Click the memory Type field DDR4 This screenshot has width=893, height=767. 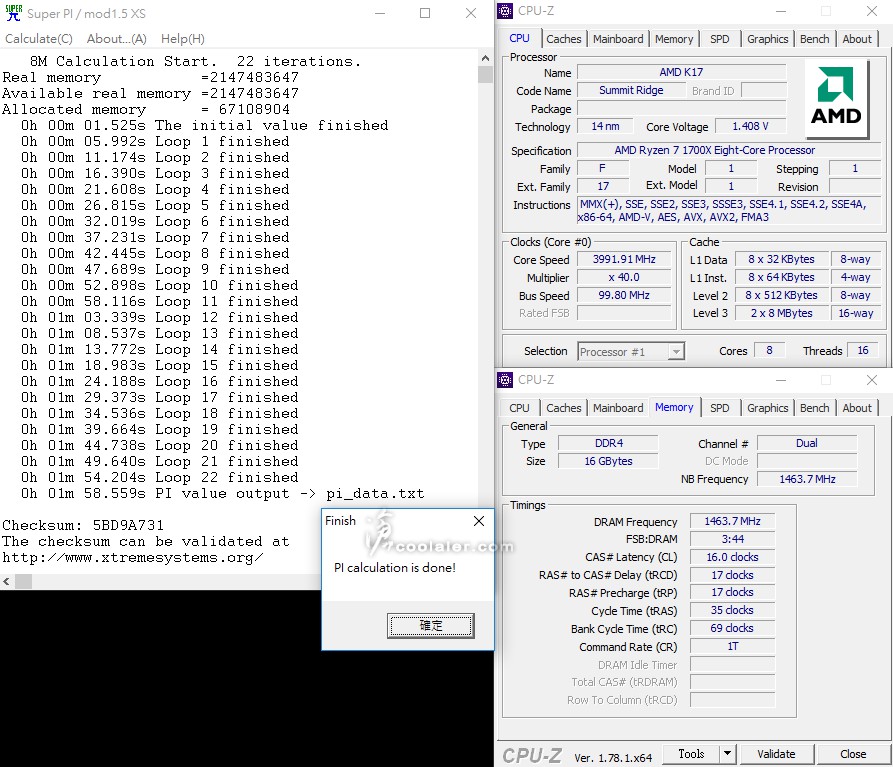[608, 443]
